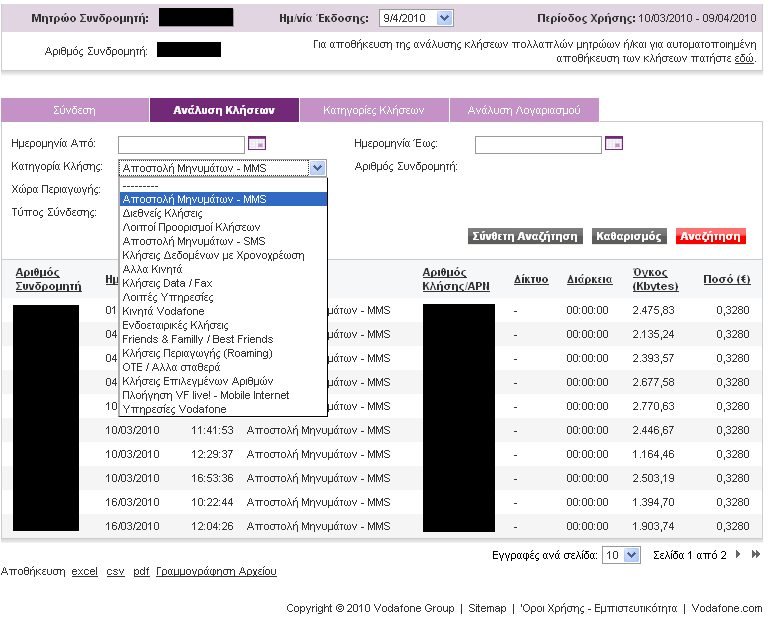Viewport: 773px width, 619px height.
Task: Switch to the 'Σύνδεση' tab
Action: (x=74, y=111)
